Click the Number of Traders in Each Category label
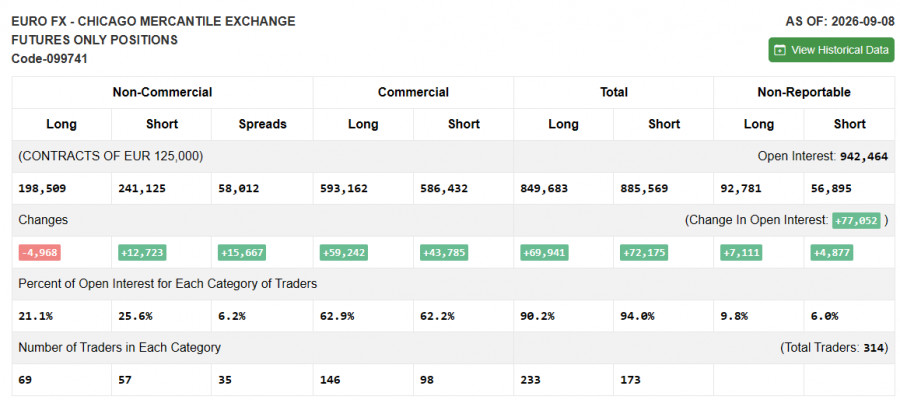The width and height of the screenshot is (900, 400). (119, 348)
